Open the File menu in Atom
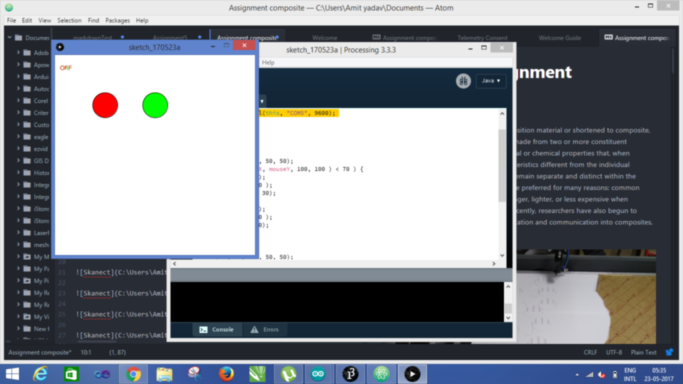The height and width of the screenshot is (384, 683). (11, 20)
